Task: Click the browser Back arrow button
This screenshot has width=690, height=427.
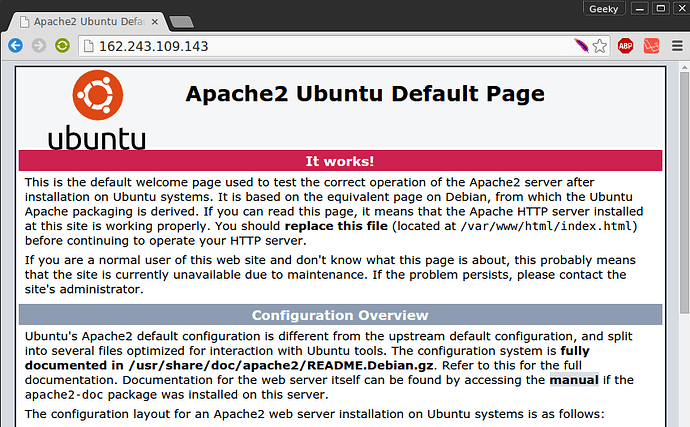Action: tap(15, 46)
